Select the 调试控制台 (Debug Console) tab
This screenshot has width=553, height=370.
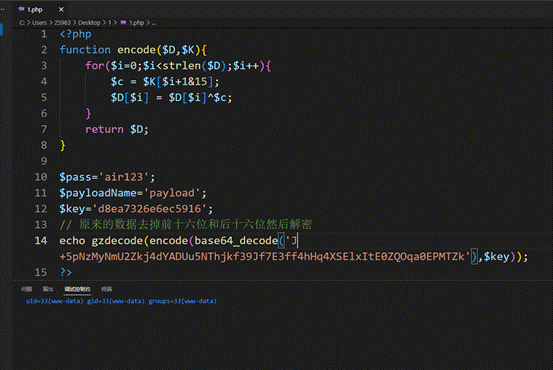[77, 289]
